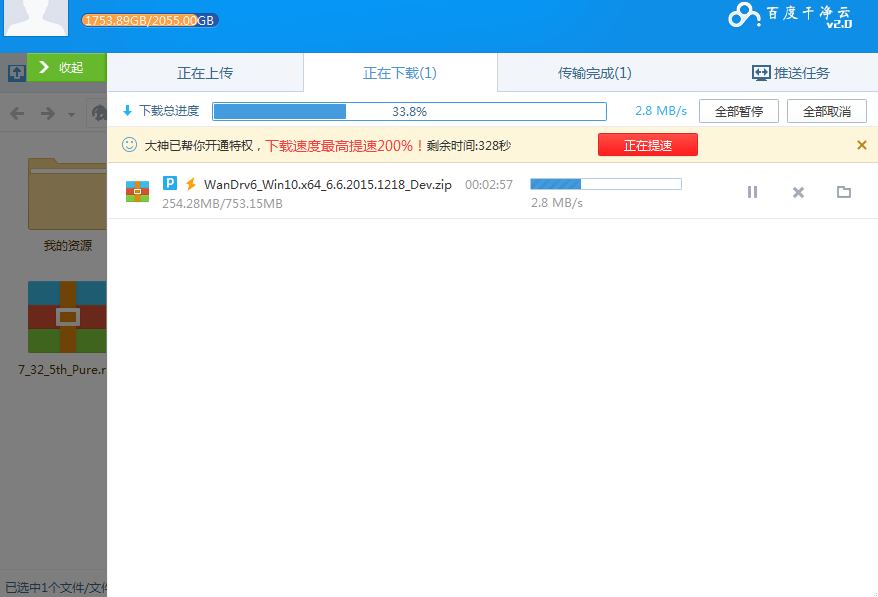Click the smiley face icon in notice bar
The width and height of the screenshot is (878, 597).
[129, 144]
